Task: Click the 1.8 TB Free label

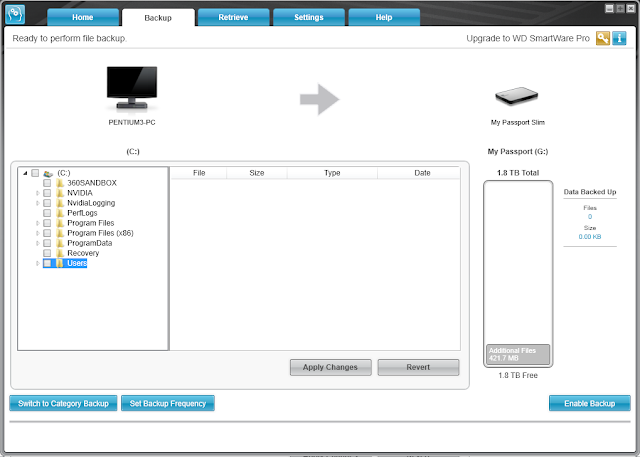Action: [518, 375]
